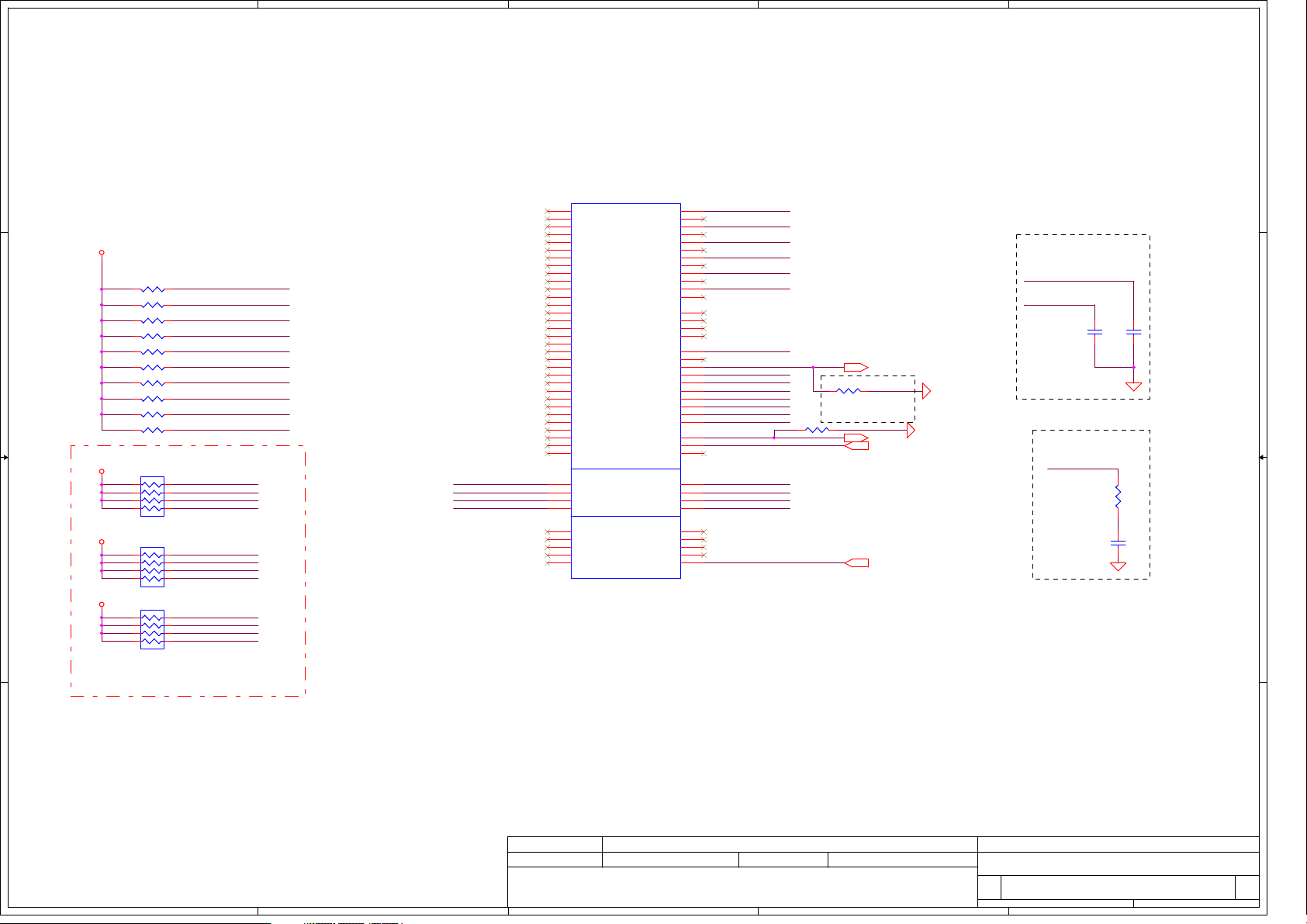The image size is (1307, 924).
Task: Select the vertical resistor in the lower-right dashed box
Action: (x=1118, y=497)
